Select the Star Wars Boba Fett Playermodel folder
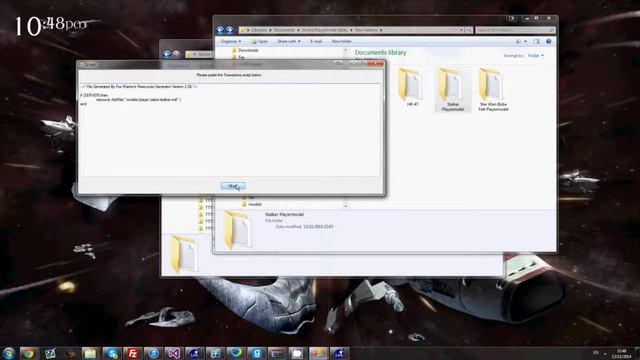 [493, 89]
